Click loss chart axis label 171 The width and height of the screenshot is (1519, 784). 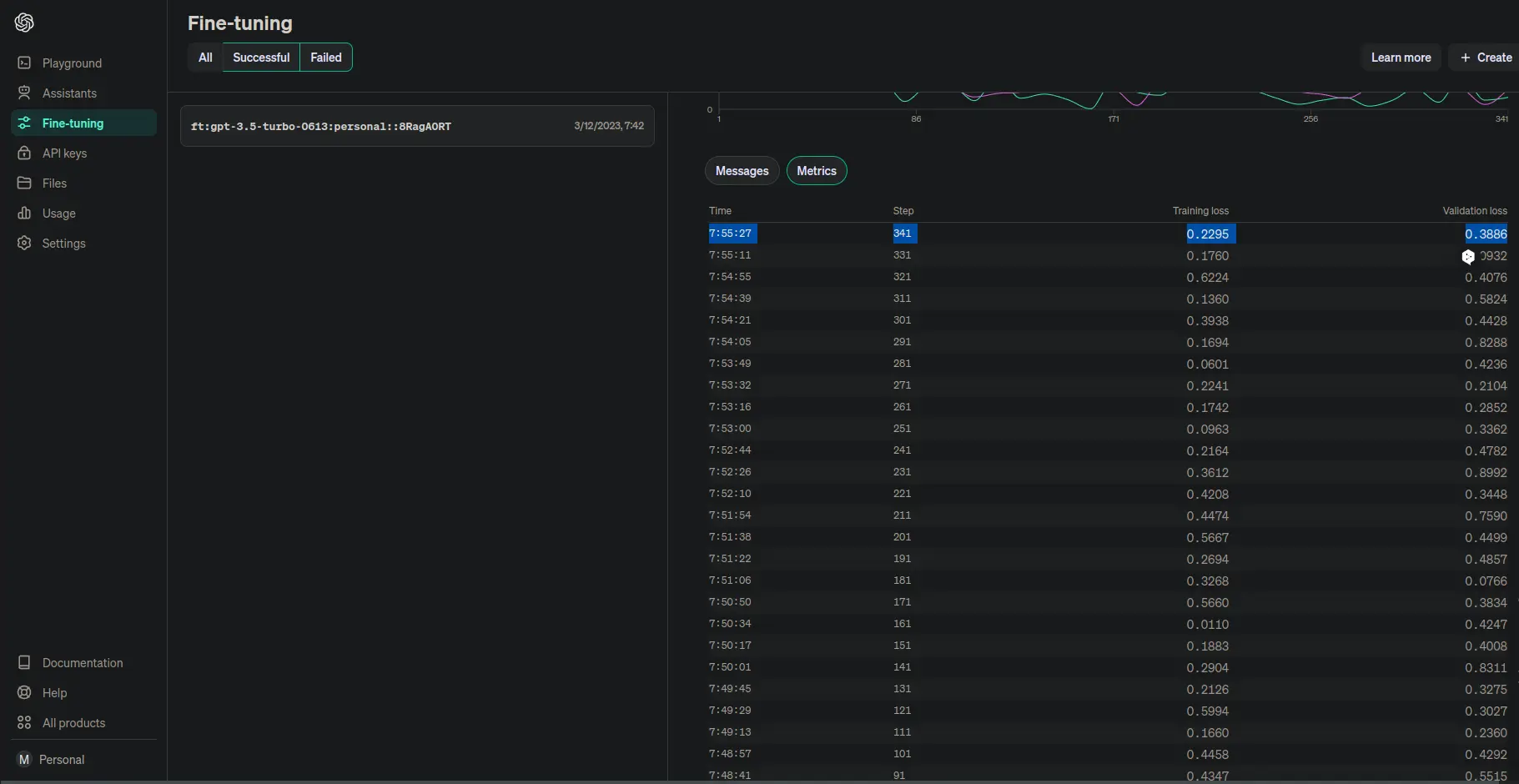pyautogui.click(x=1114, y=119)
